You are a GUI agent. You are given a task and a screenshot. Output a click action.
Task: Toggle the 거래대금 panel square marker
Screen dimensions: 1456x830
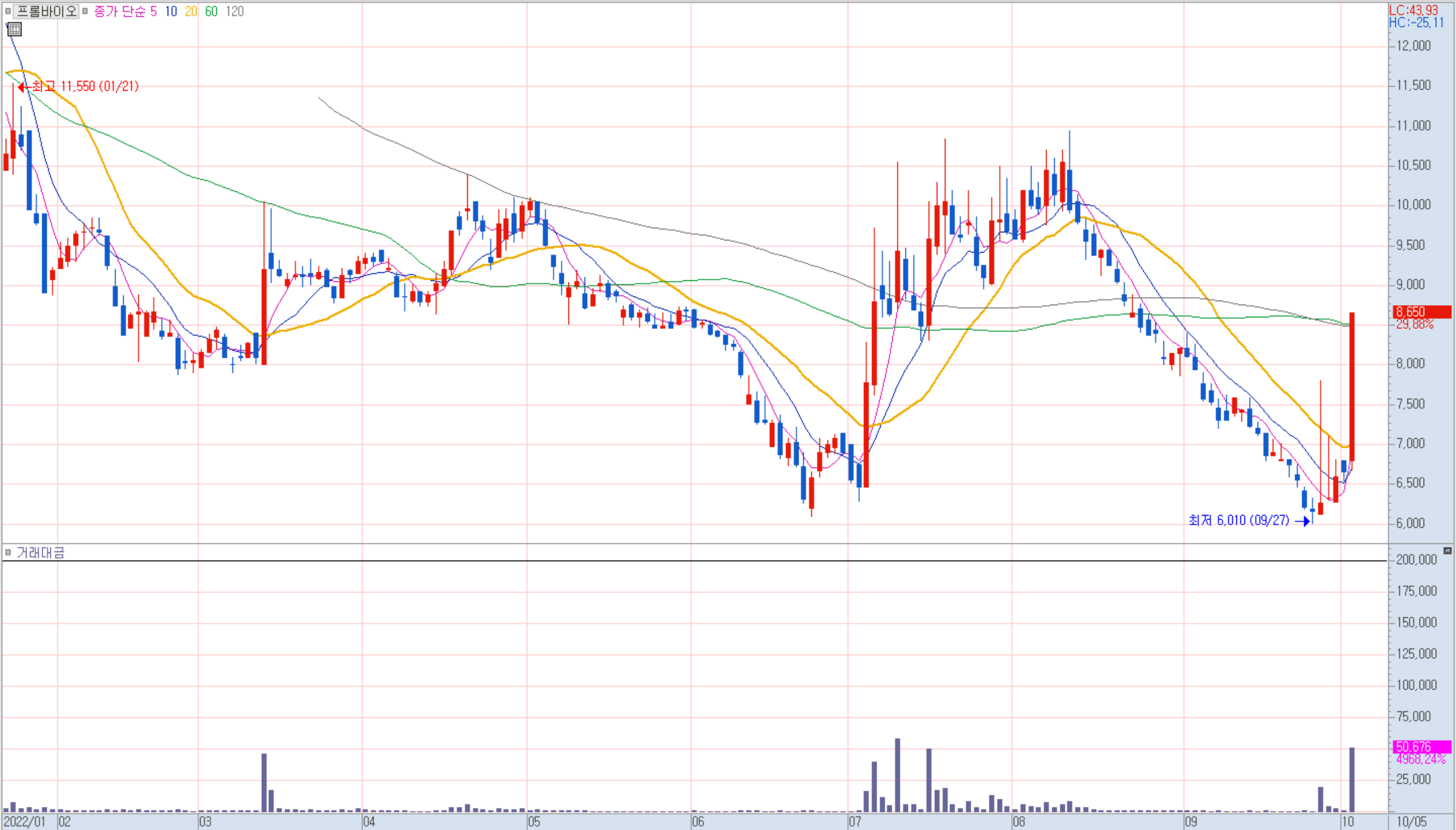[8, 553]
